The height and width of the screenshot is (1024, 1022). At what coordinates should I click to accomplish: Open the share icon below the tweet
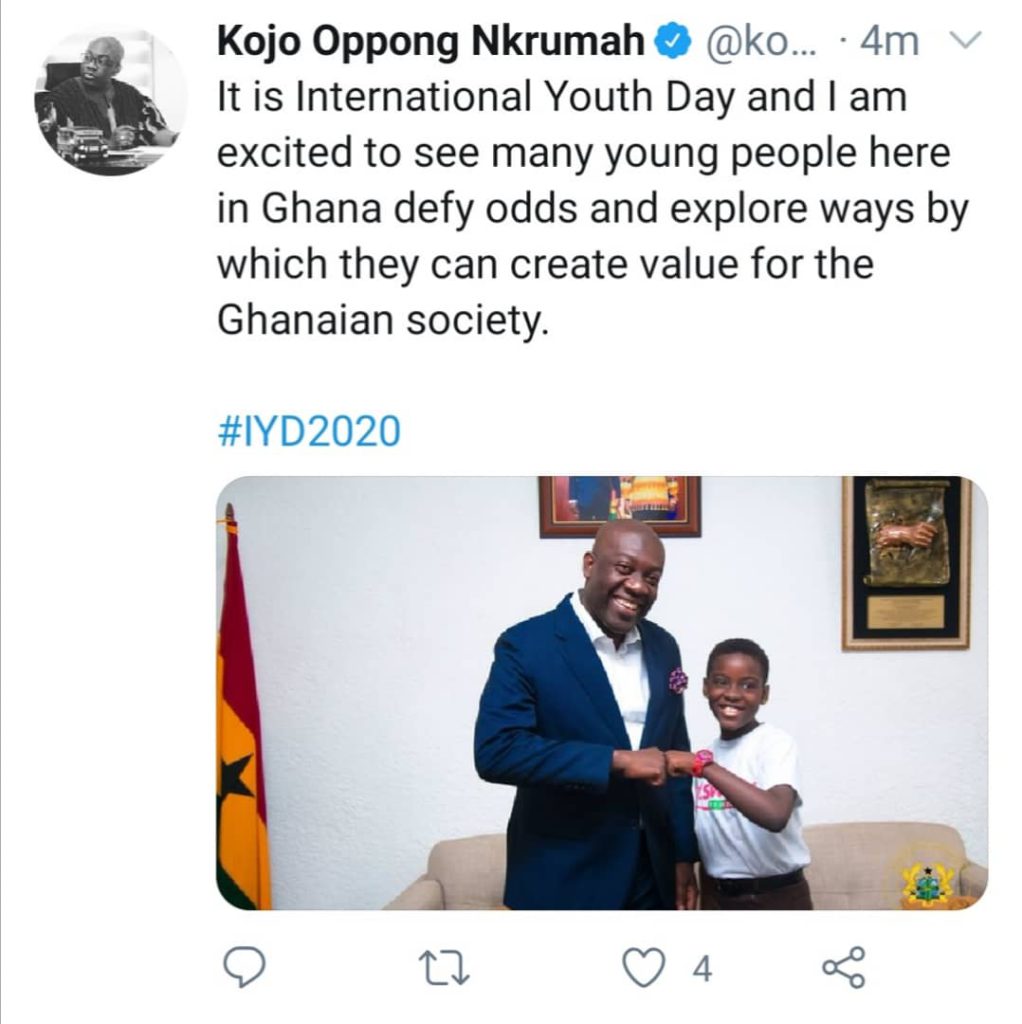tap(844, 967)
